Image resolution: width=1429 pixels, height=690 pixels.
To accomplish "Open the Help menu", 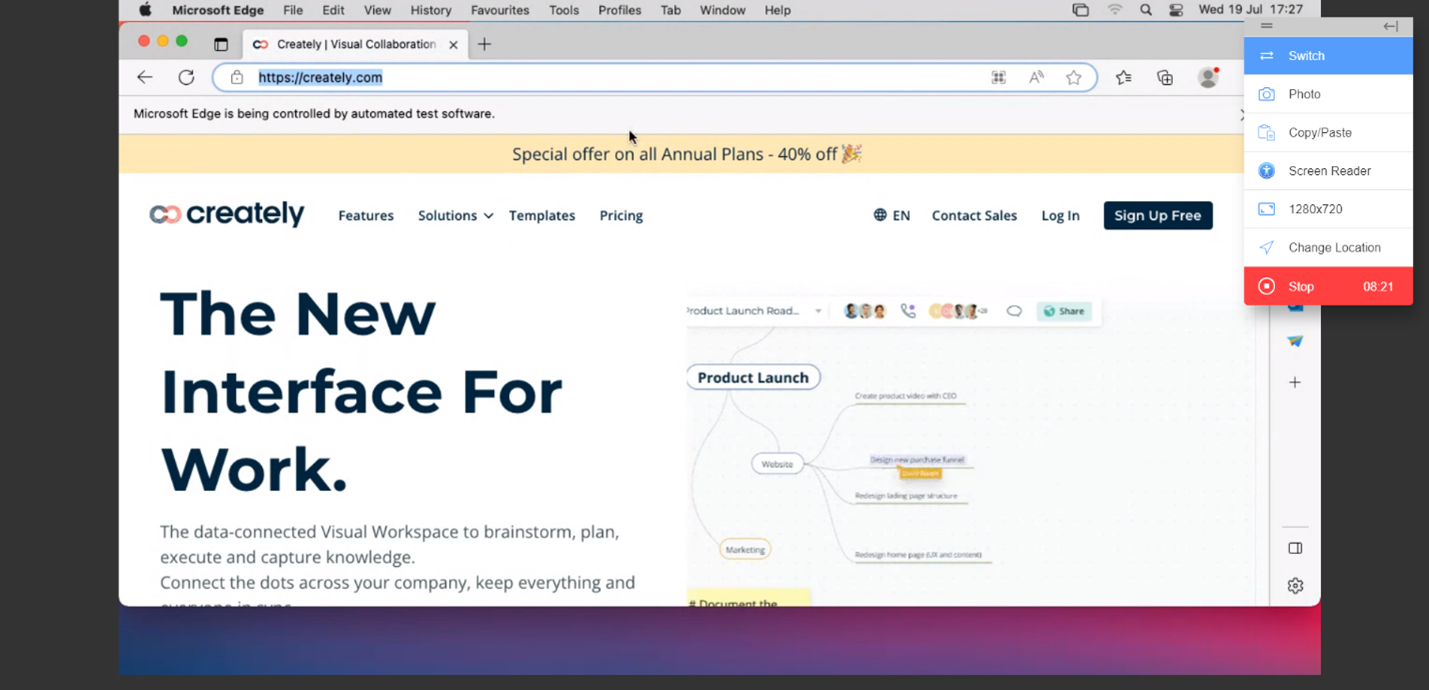I will pos(777,10).
